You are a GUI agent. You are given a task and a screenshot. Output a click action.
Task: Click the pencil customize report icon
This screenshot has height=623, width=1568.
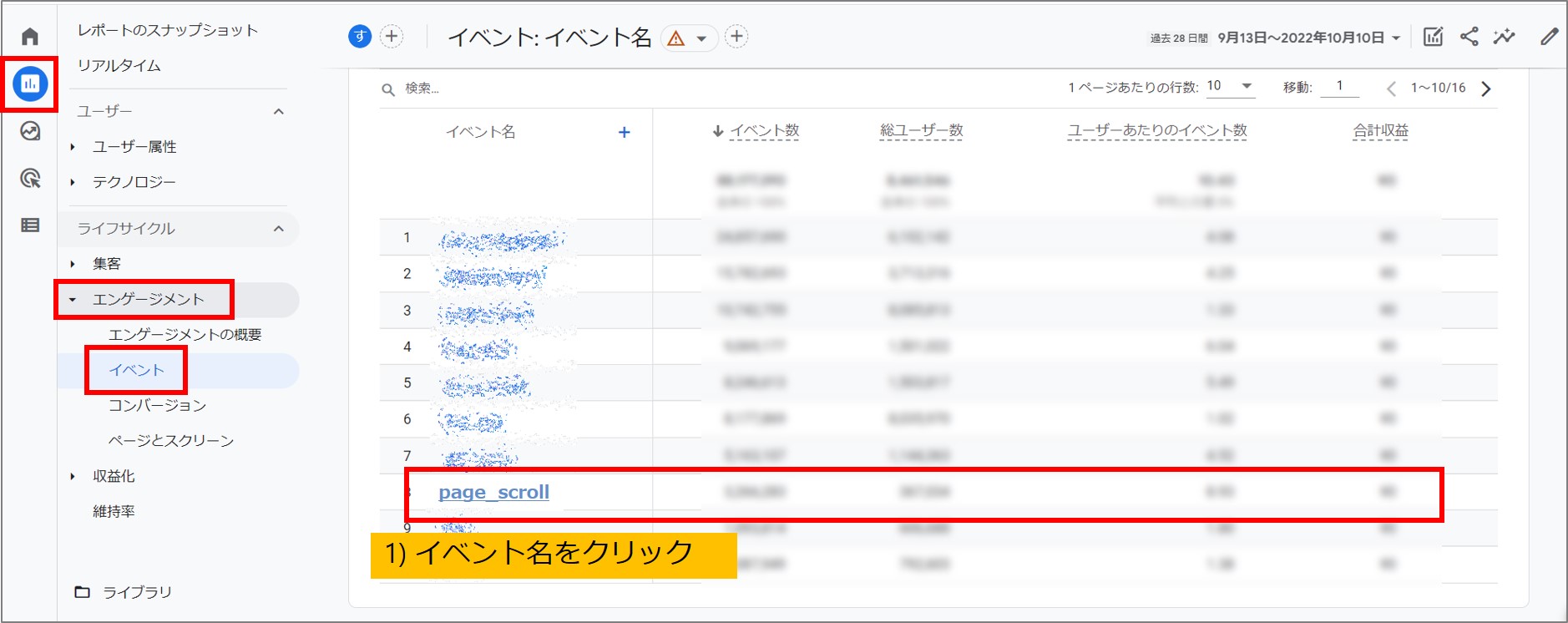tap(1550, 37)
